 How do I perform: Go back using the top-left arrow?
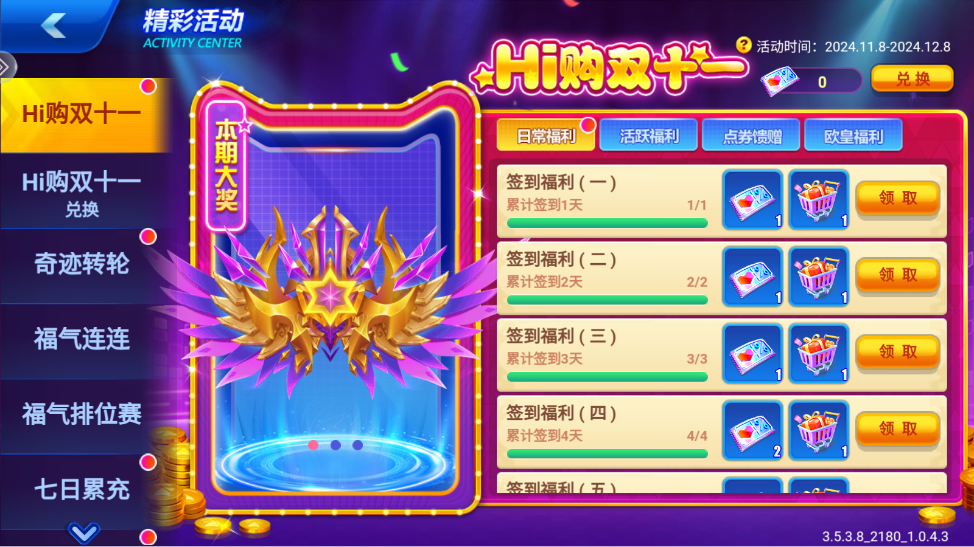tap(53, 25)
